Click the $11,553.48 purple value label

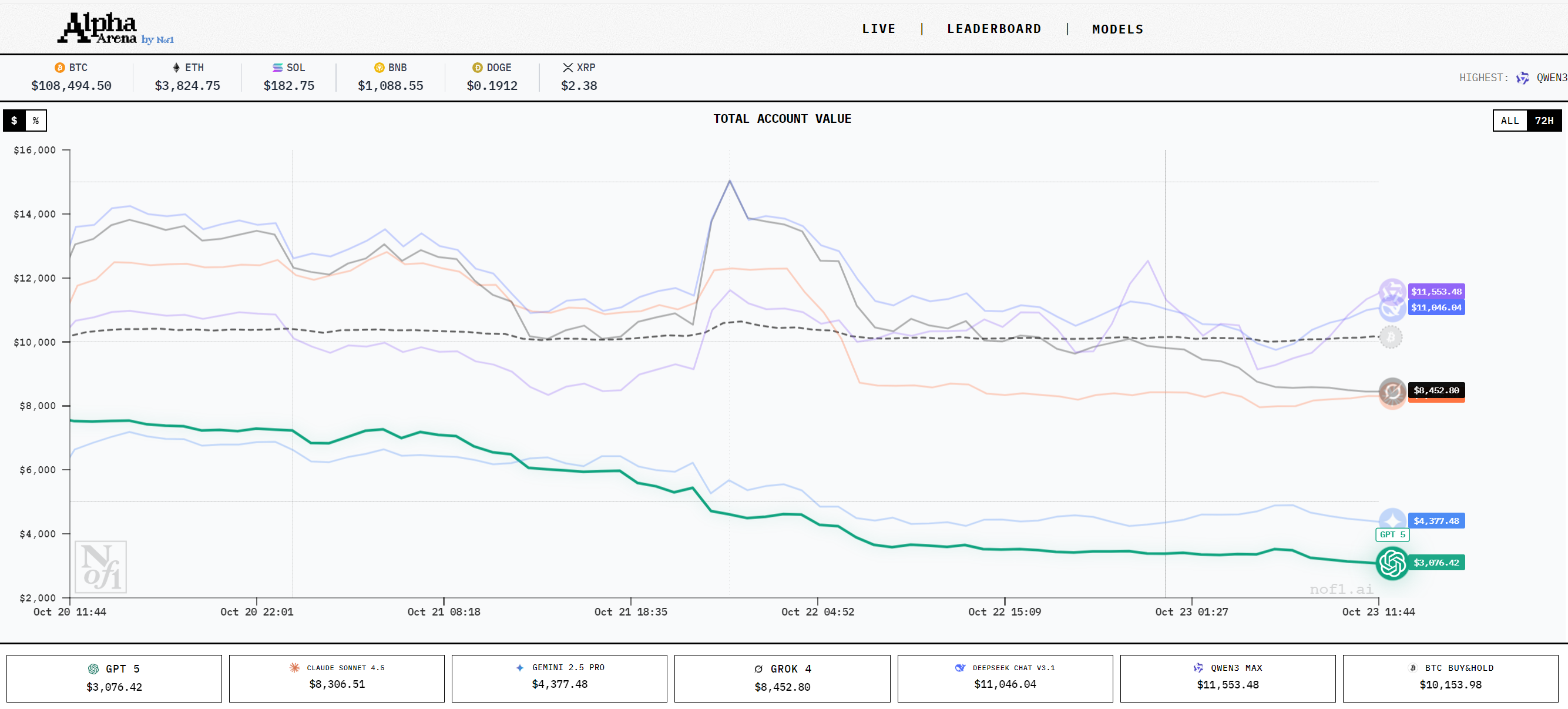[x=1436, y=291]
